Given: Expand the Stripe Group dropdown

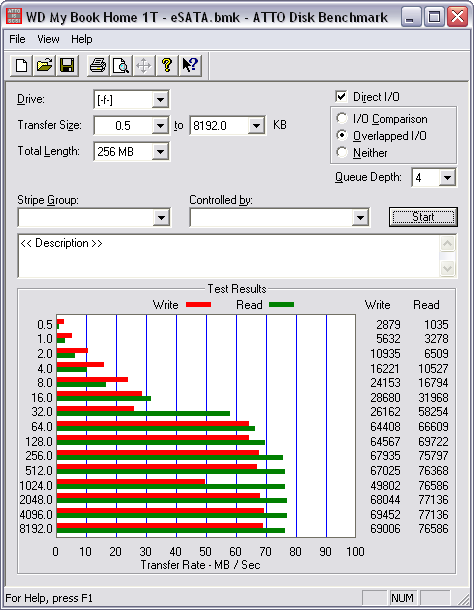Looking at the screenshot, I should click(x=161, y=217).
